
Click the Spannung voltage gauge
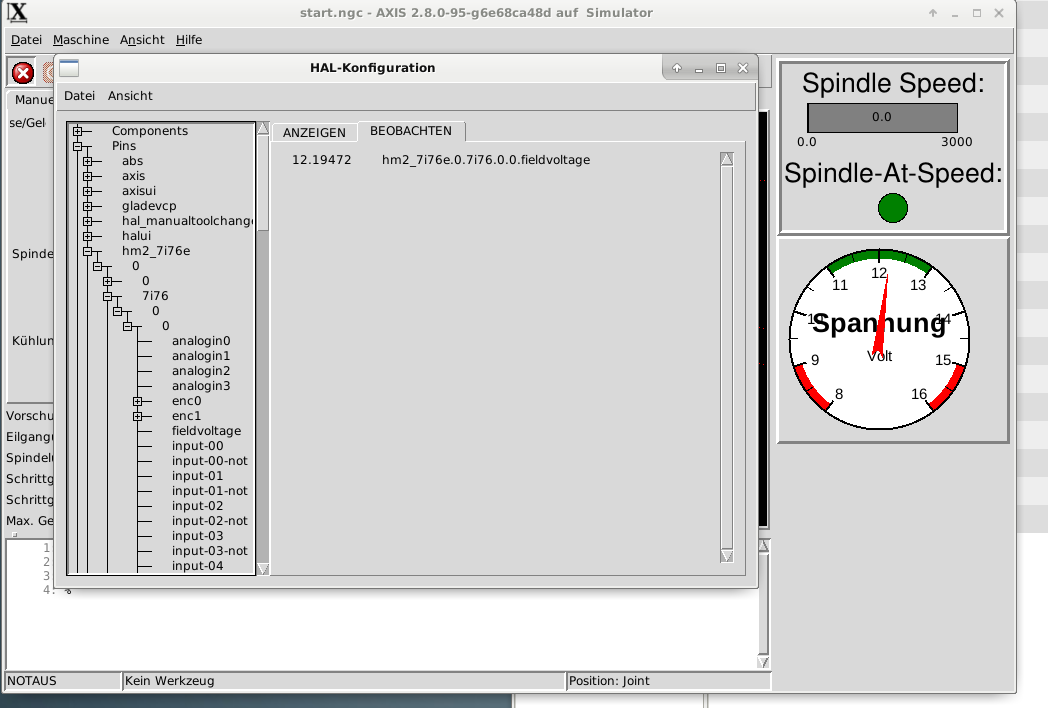(879, 341)
